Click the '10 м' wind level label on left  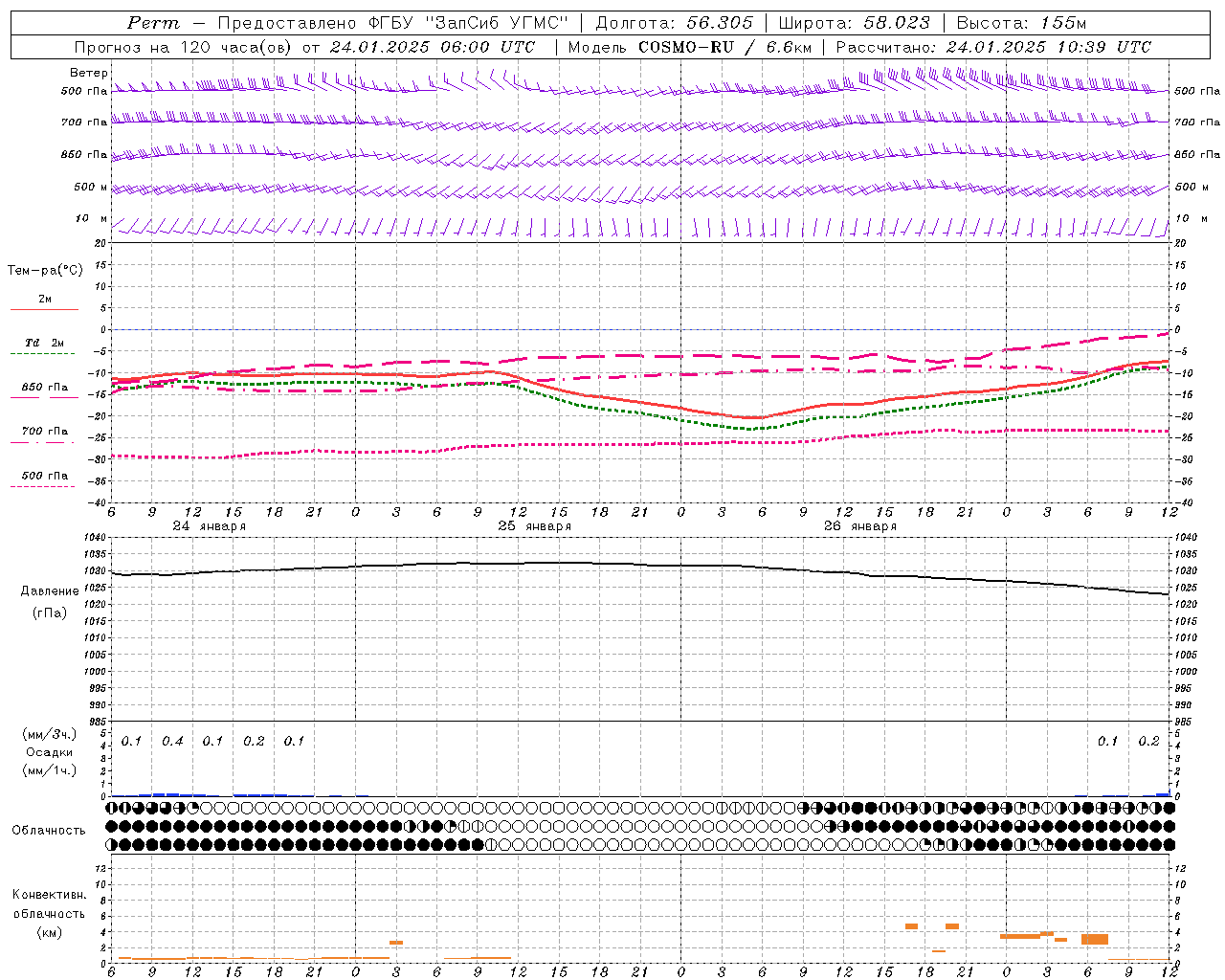(91, 219)
